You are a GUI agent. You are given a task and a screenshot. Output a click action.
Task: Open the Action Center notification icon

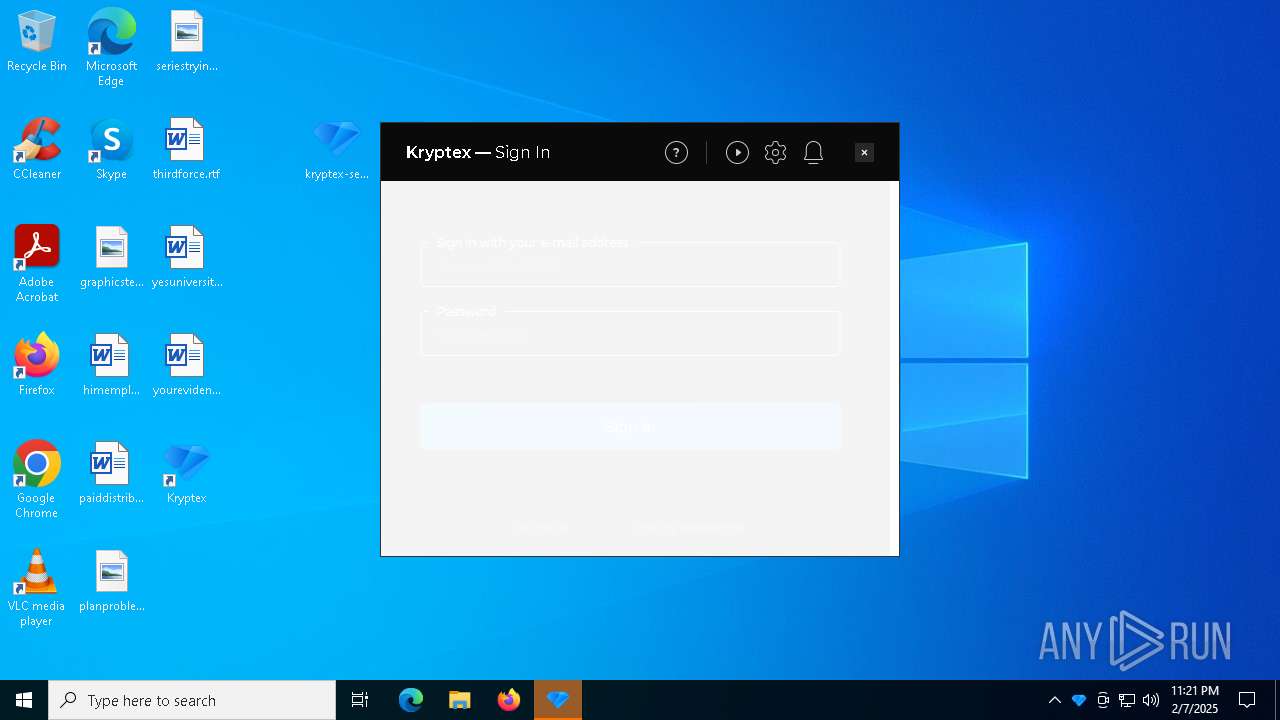point(1247,700)
